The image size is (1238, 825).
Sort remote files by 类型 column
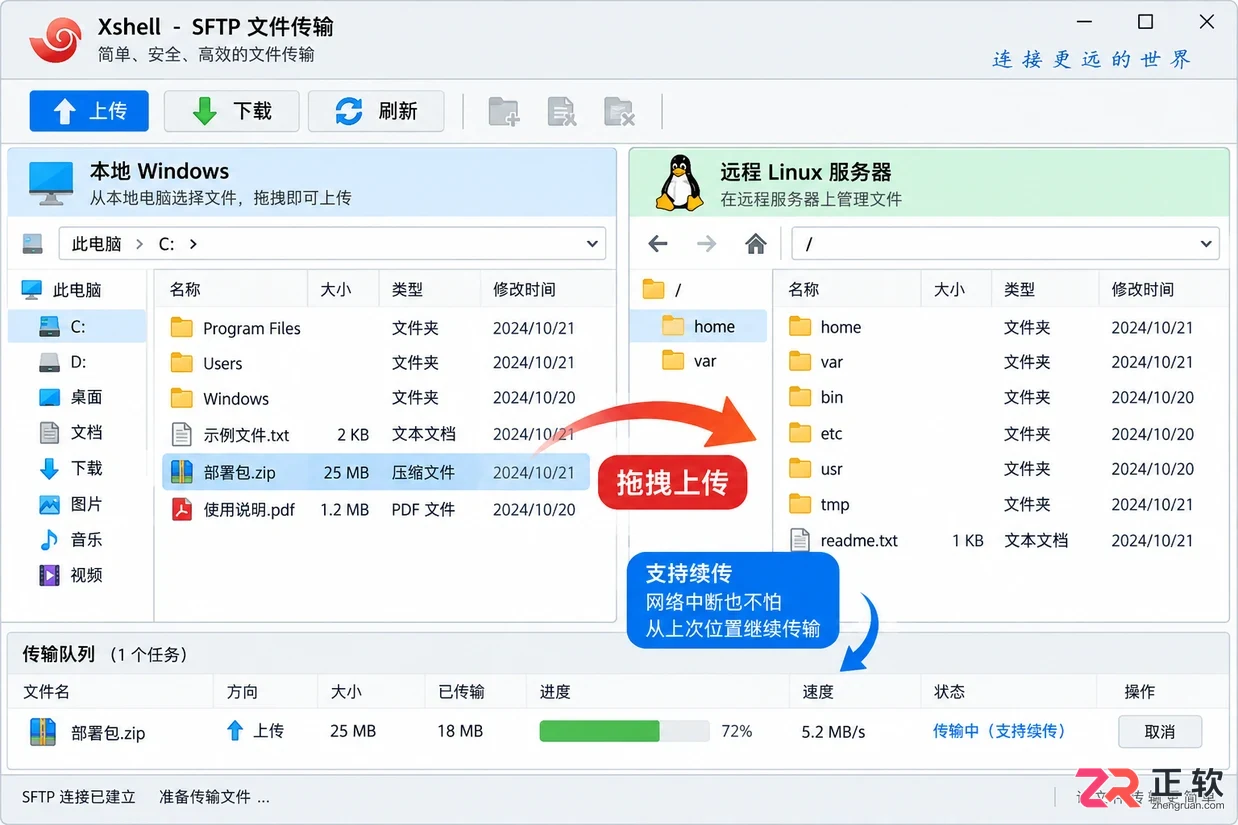pos(1020,289)
